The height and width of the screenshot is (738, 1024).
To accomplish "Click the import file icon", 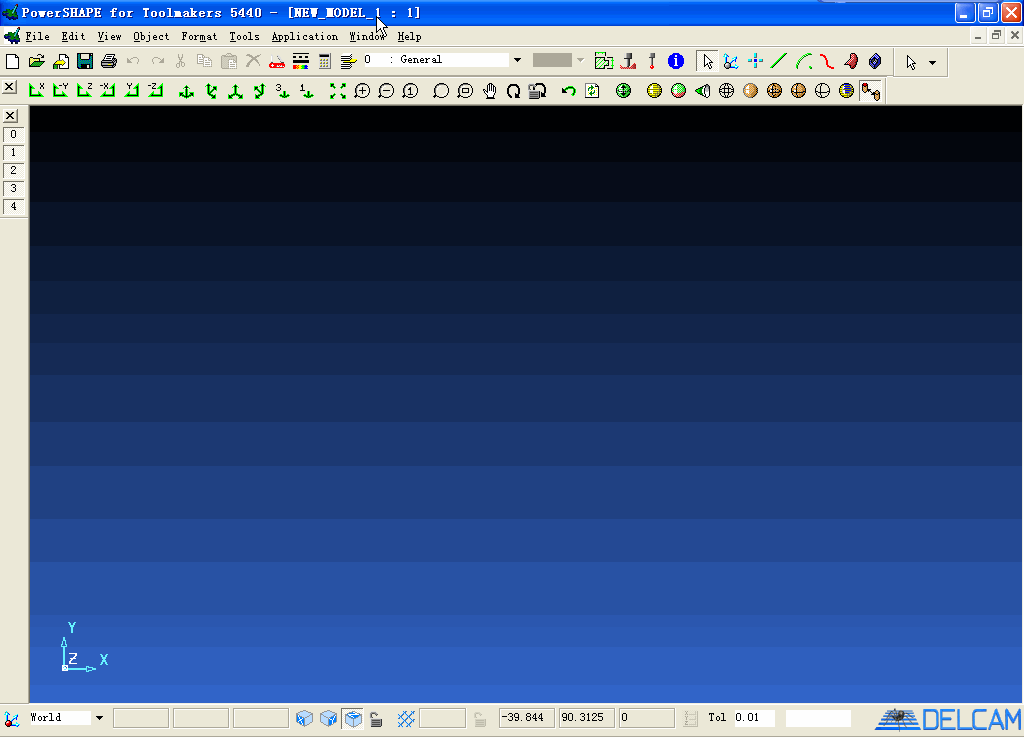I will pyautogui.click(x=61, y=61).
